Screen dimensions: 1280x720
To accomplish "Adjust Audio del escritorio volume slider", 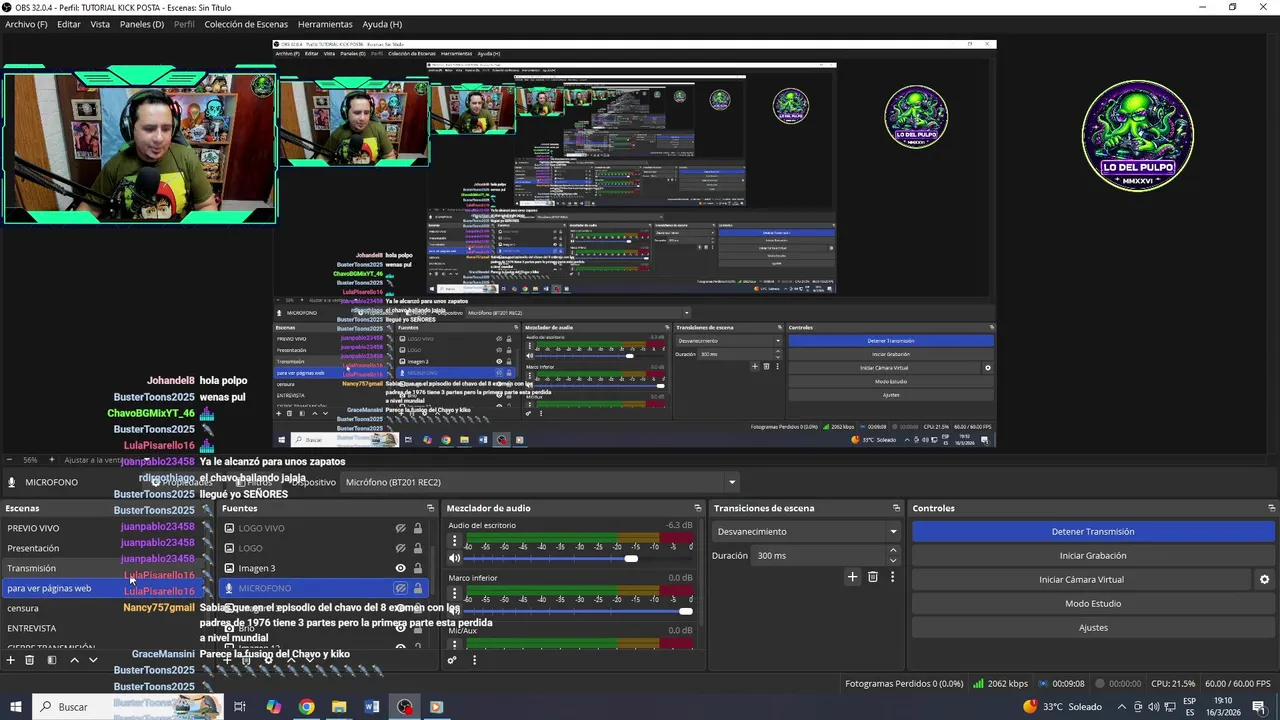I will tap(631, 558).
